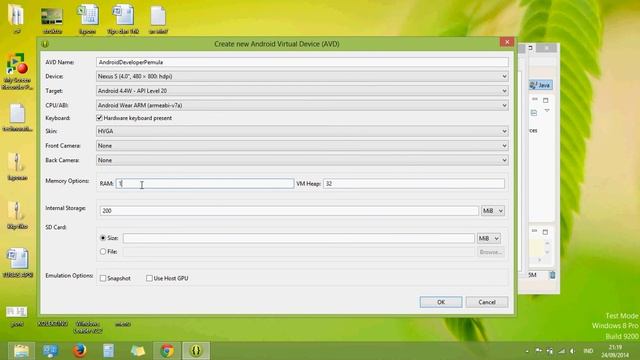
Task: Click the trash can icon in Eclipse status bar
Action: pos(552,275)
